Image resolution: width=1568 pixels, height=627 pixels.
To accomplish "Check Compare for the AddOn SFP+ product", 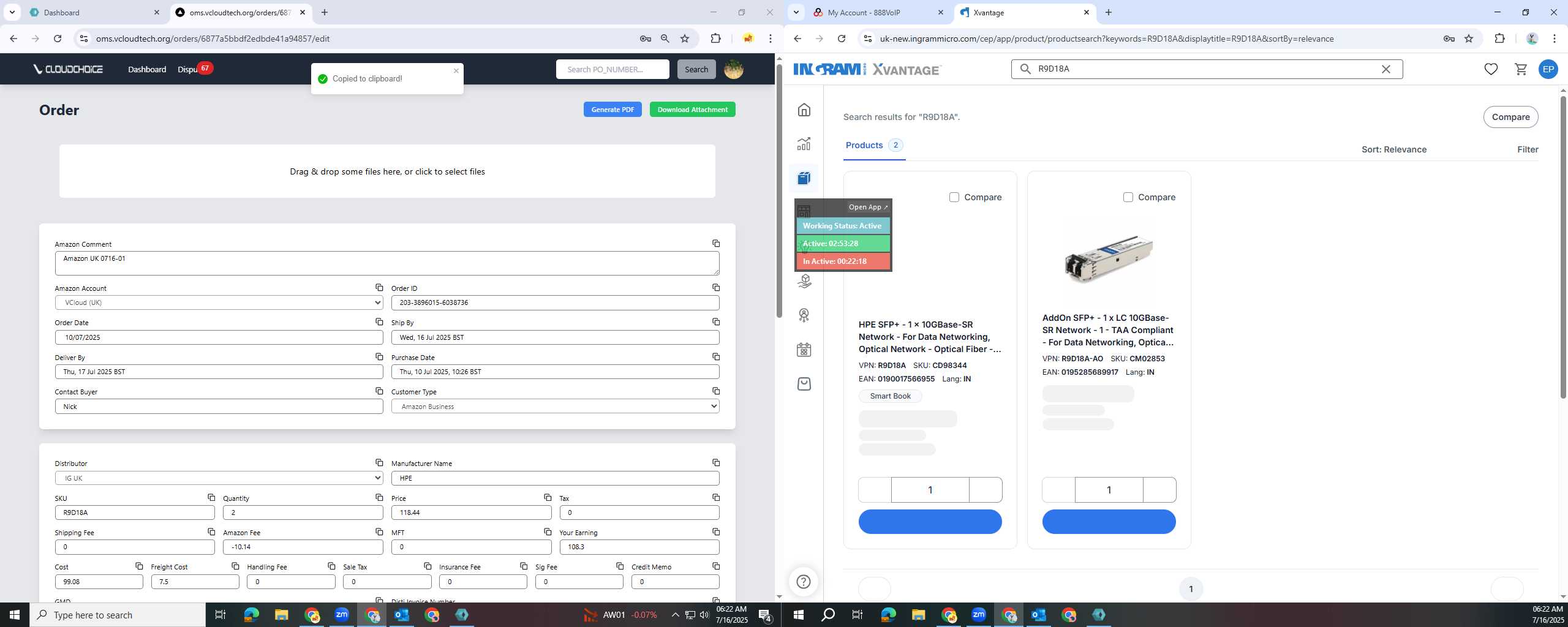I will pyautogui.click(x=1128, y=197).
